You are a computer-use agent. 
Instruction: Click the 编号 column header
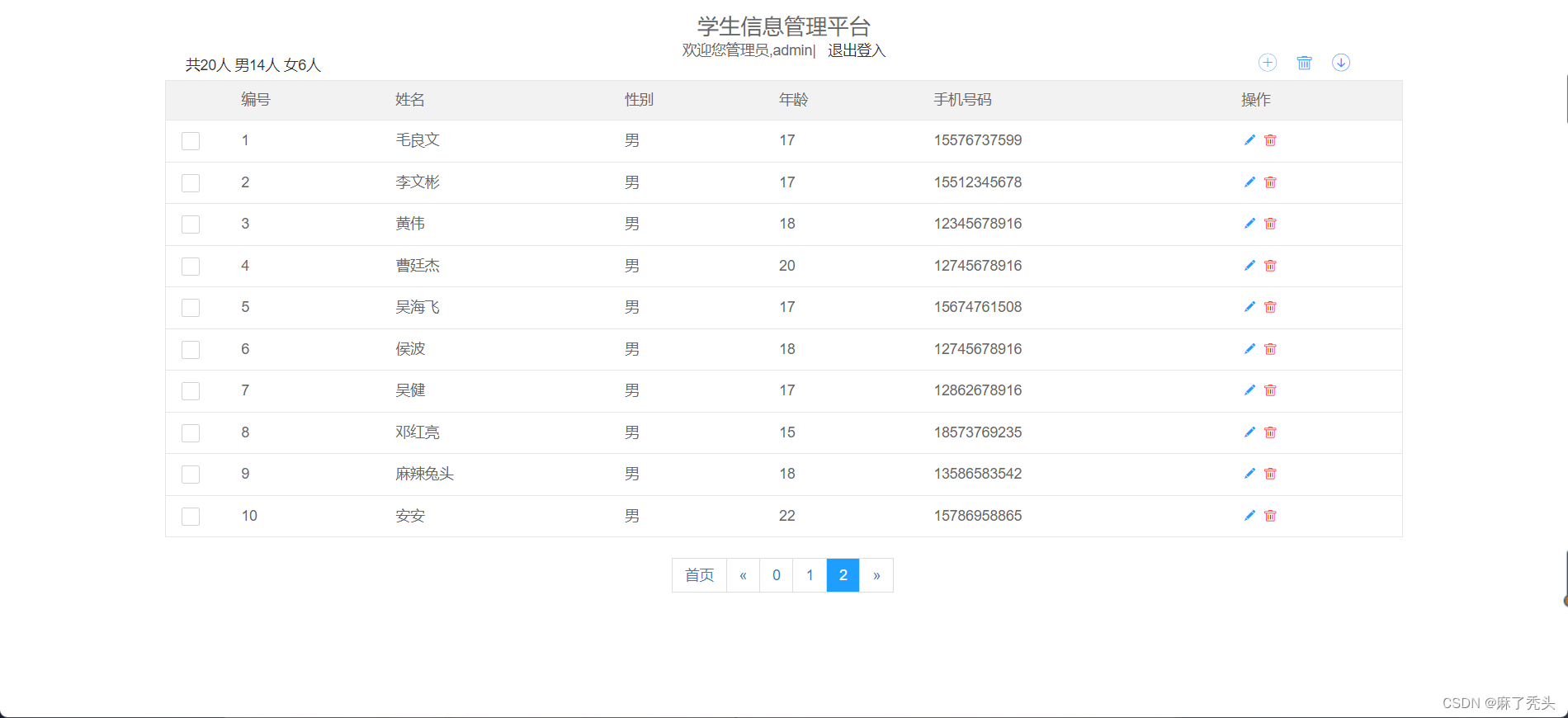[x=256, y=100]
